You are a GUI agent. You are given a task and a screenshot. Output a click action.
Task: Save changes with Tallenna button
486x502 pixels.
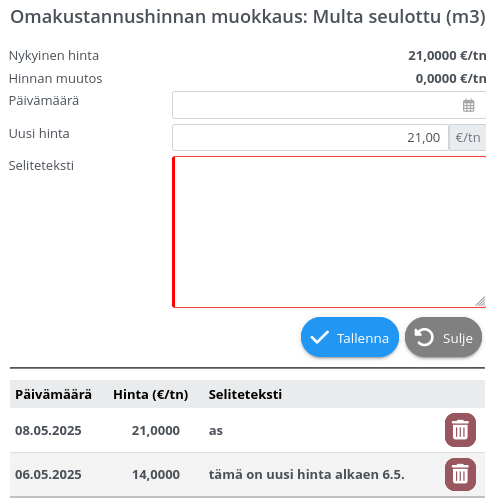coord(350,337)
